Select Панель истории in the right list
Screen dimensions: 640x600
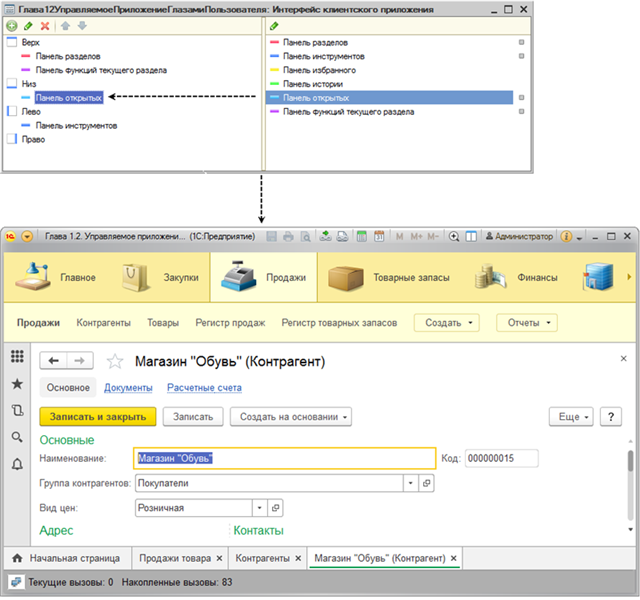(312, 84)
